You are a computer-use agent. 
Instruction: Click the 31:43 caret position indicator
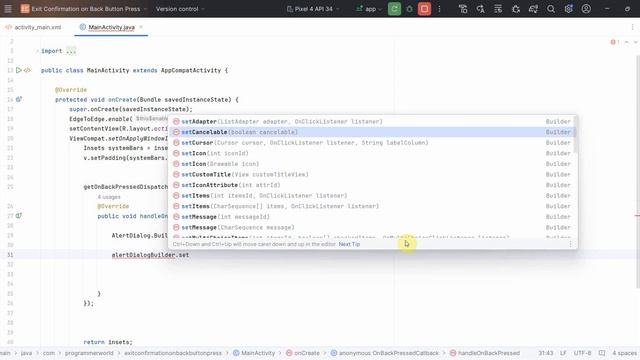click(x=546, y=353)
